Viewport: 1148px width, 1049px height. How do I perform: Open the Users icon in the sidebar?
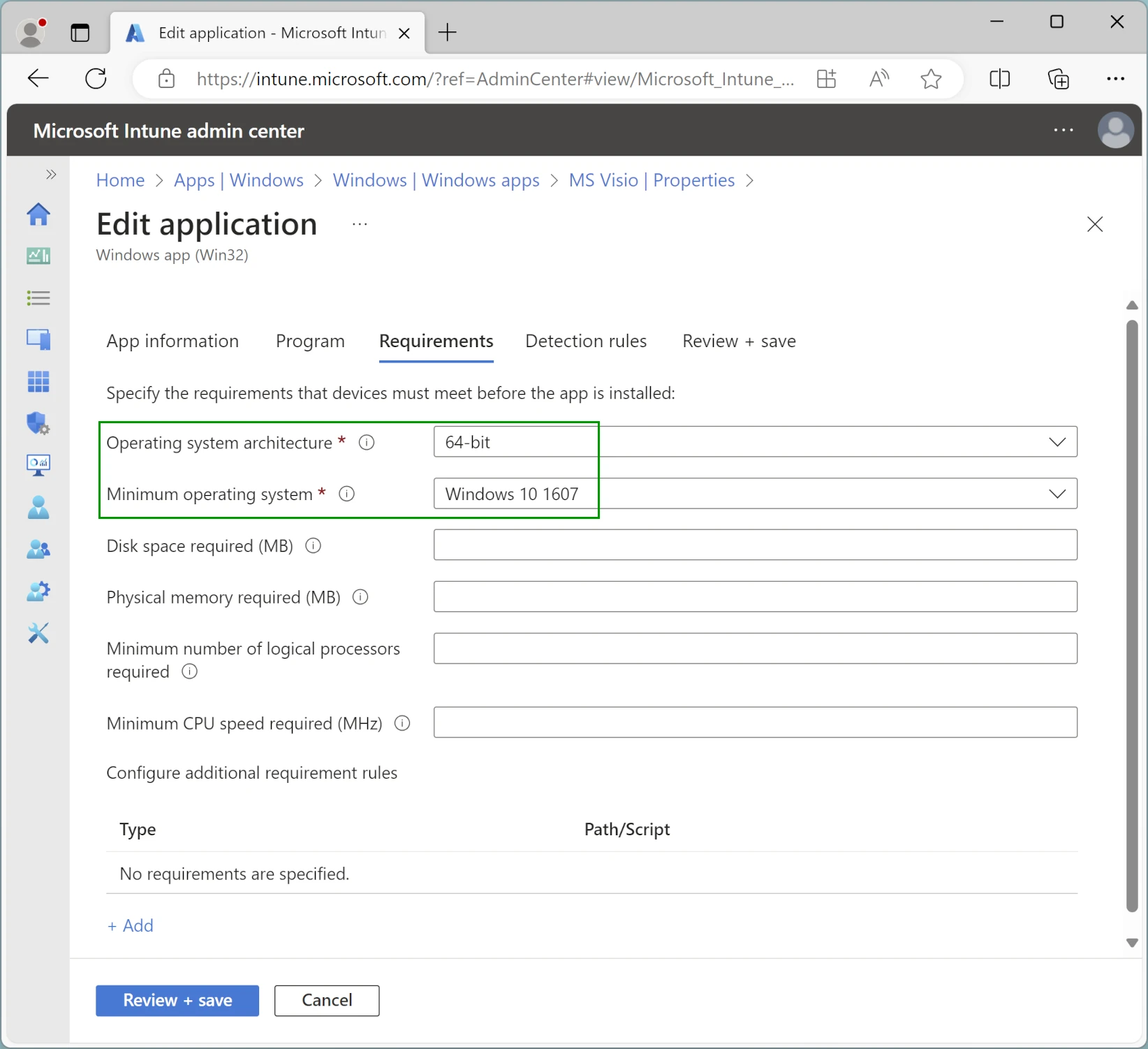[38, 507]
